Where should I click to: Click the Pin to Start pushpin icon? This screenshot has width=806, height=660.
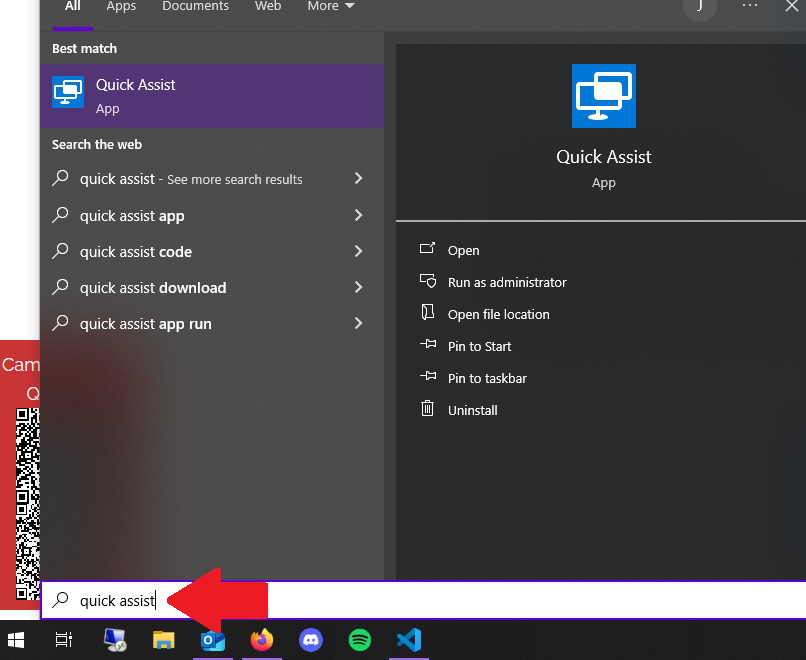point(426,346)
